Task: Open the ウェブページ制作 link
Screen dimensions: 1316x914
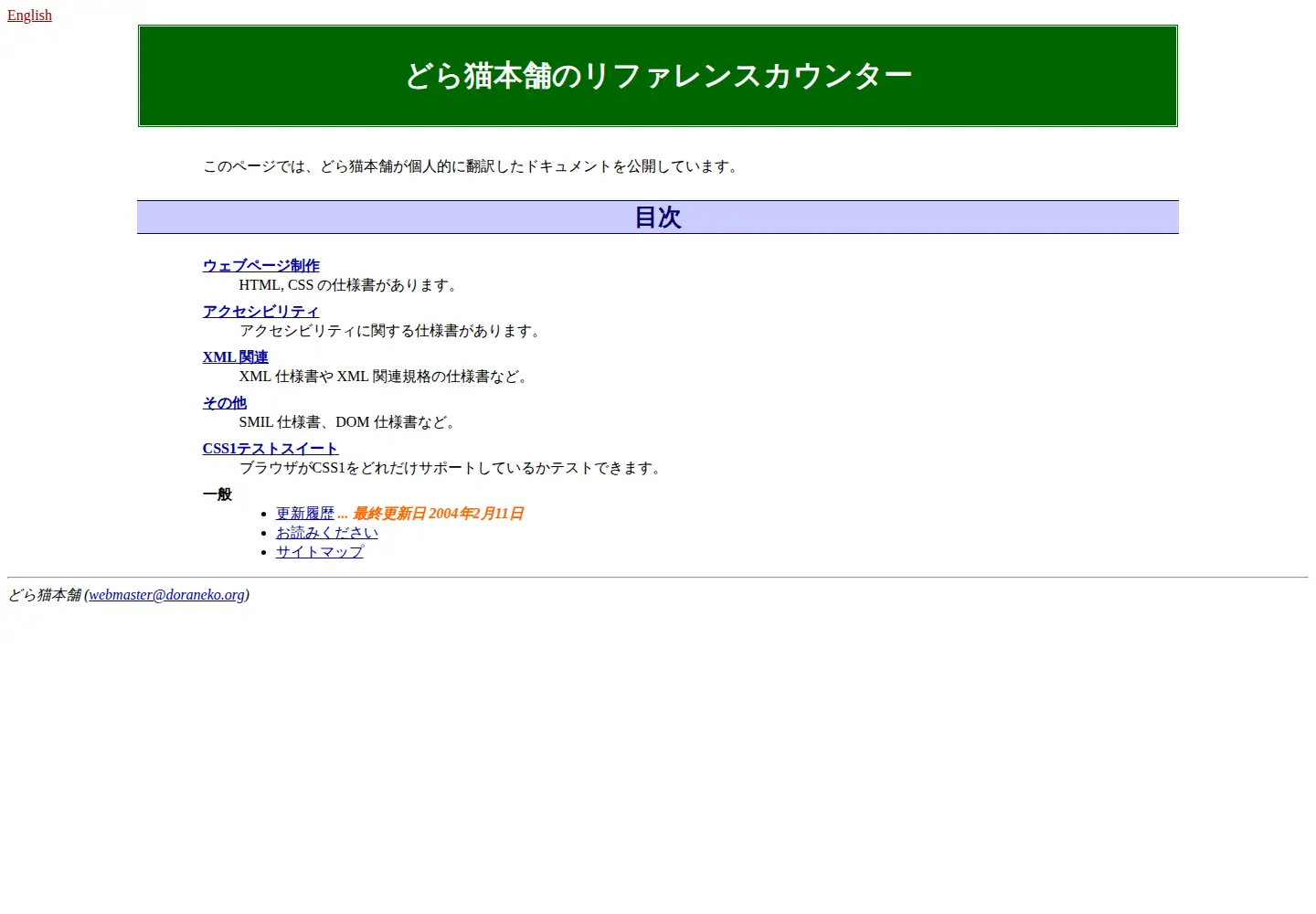Action: (261, 266)
